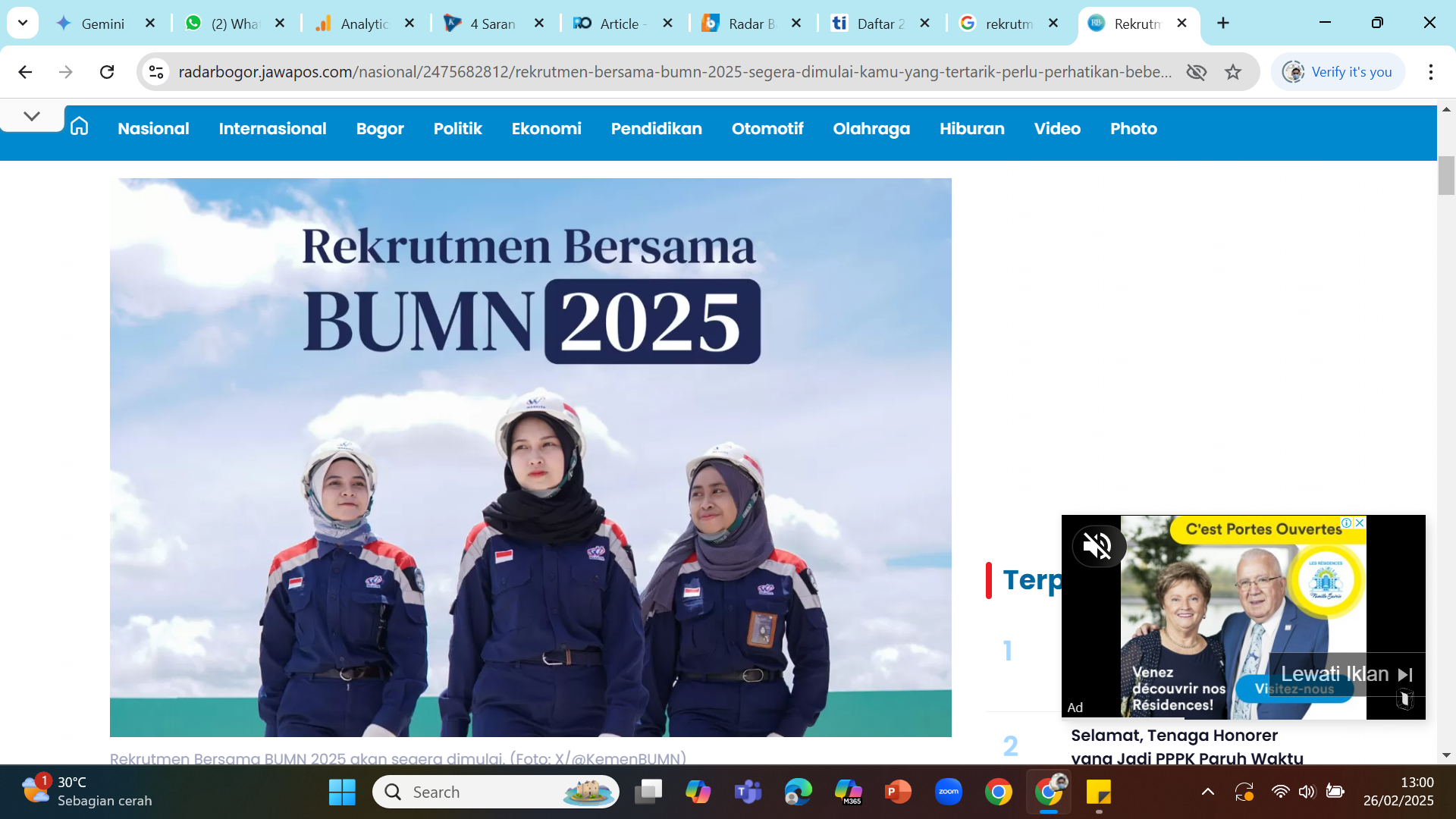Image resolution: width=1456 pixels, height=819 pixels.
Task: Open the Bogor section
Action: click(x=380, y=129)
